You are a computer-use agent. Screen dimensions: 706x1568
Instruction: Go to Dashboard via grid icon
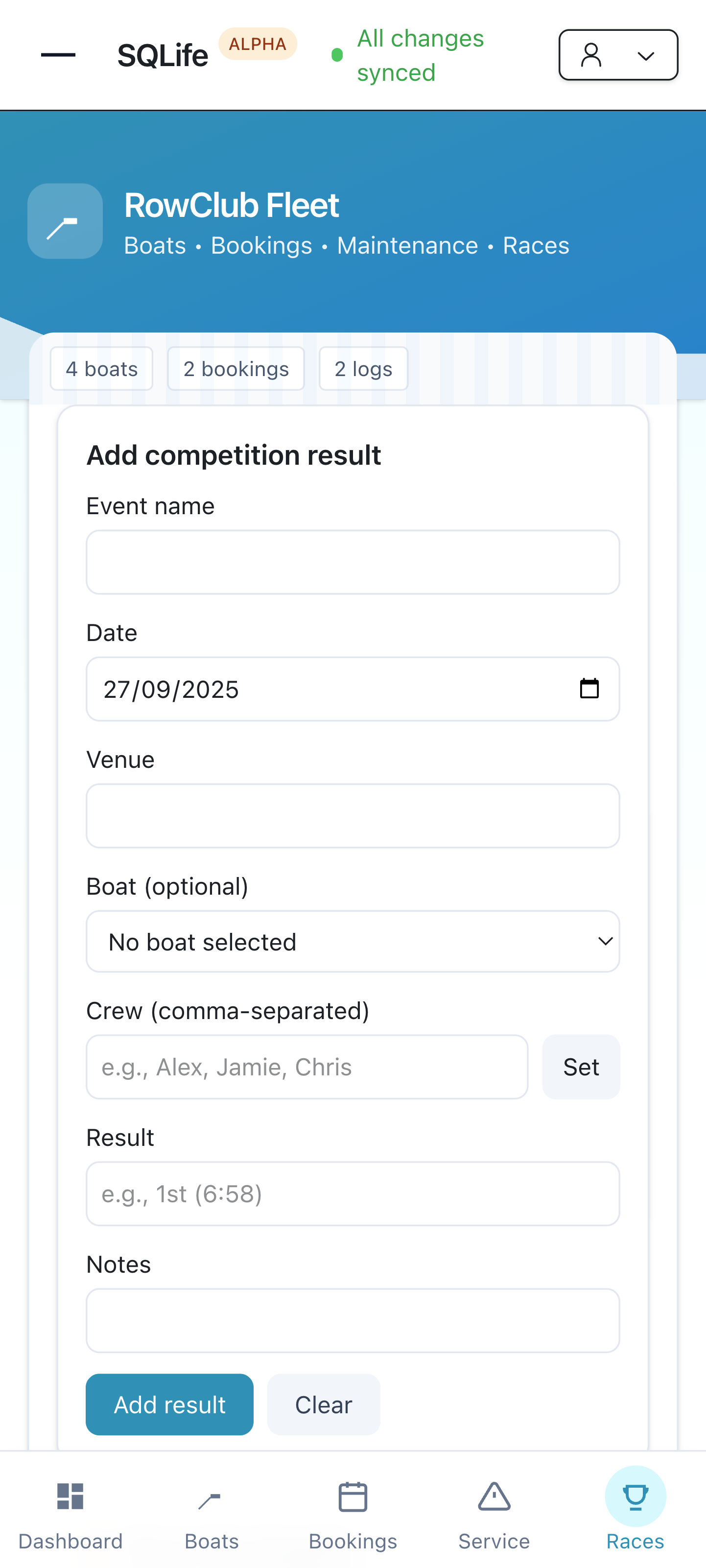tap(71, 1497)
